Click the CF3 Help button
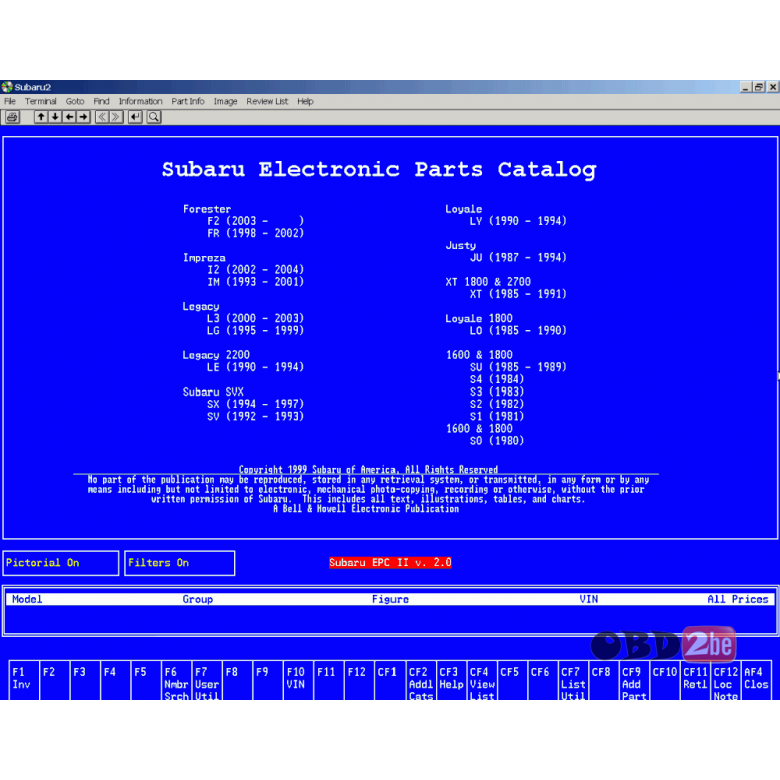Image resolution: width=780 pixels, height=780 pixels. coord(451,681)
